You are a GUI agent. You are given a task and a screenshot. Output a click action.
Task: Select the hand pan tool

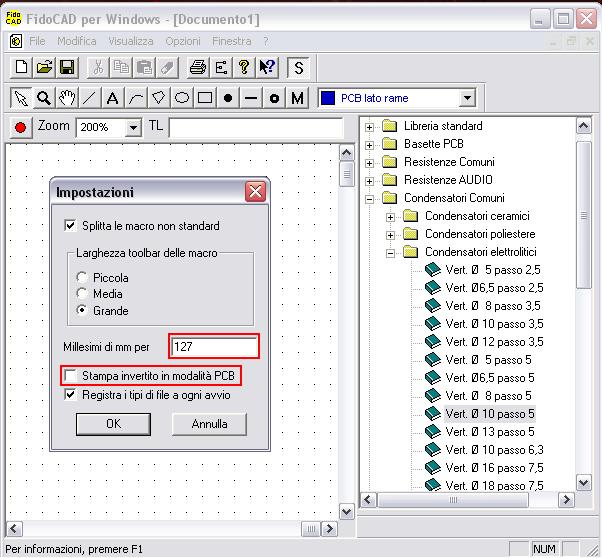(67, 98)
